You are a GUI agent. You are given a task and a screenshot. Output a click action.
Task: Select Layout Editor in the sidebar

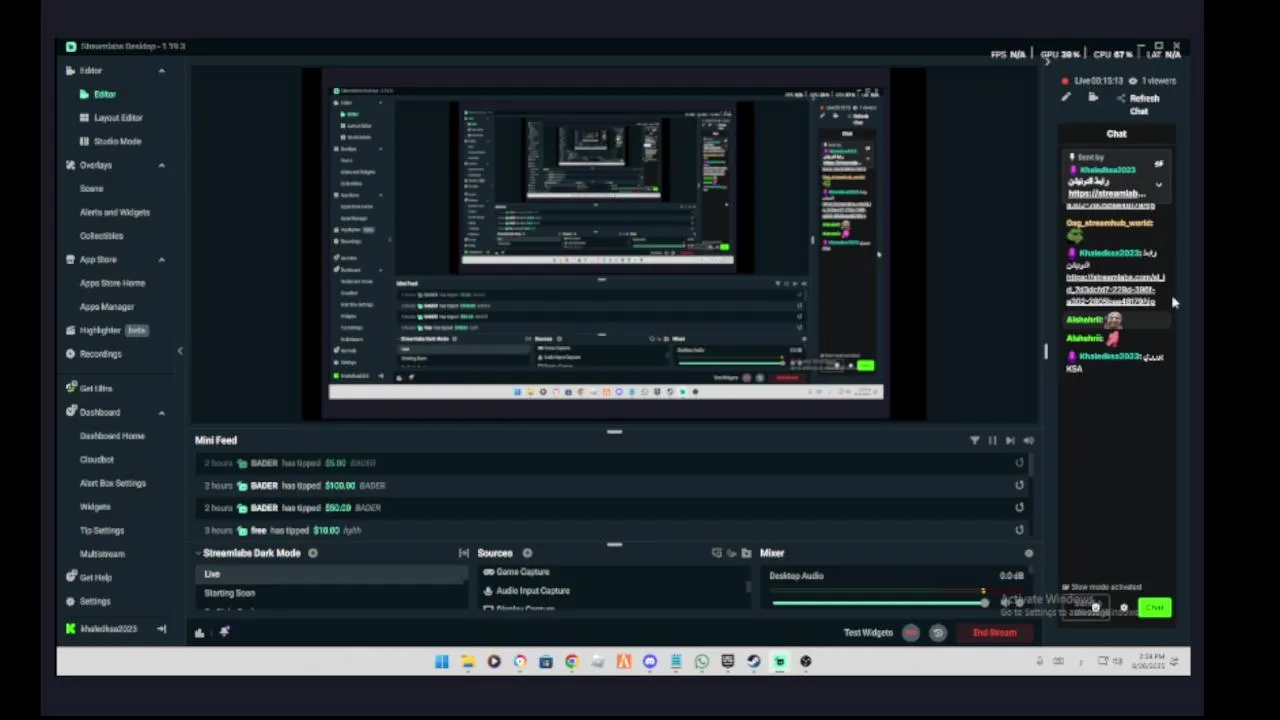(118, 118)
